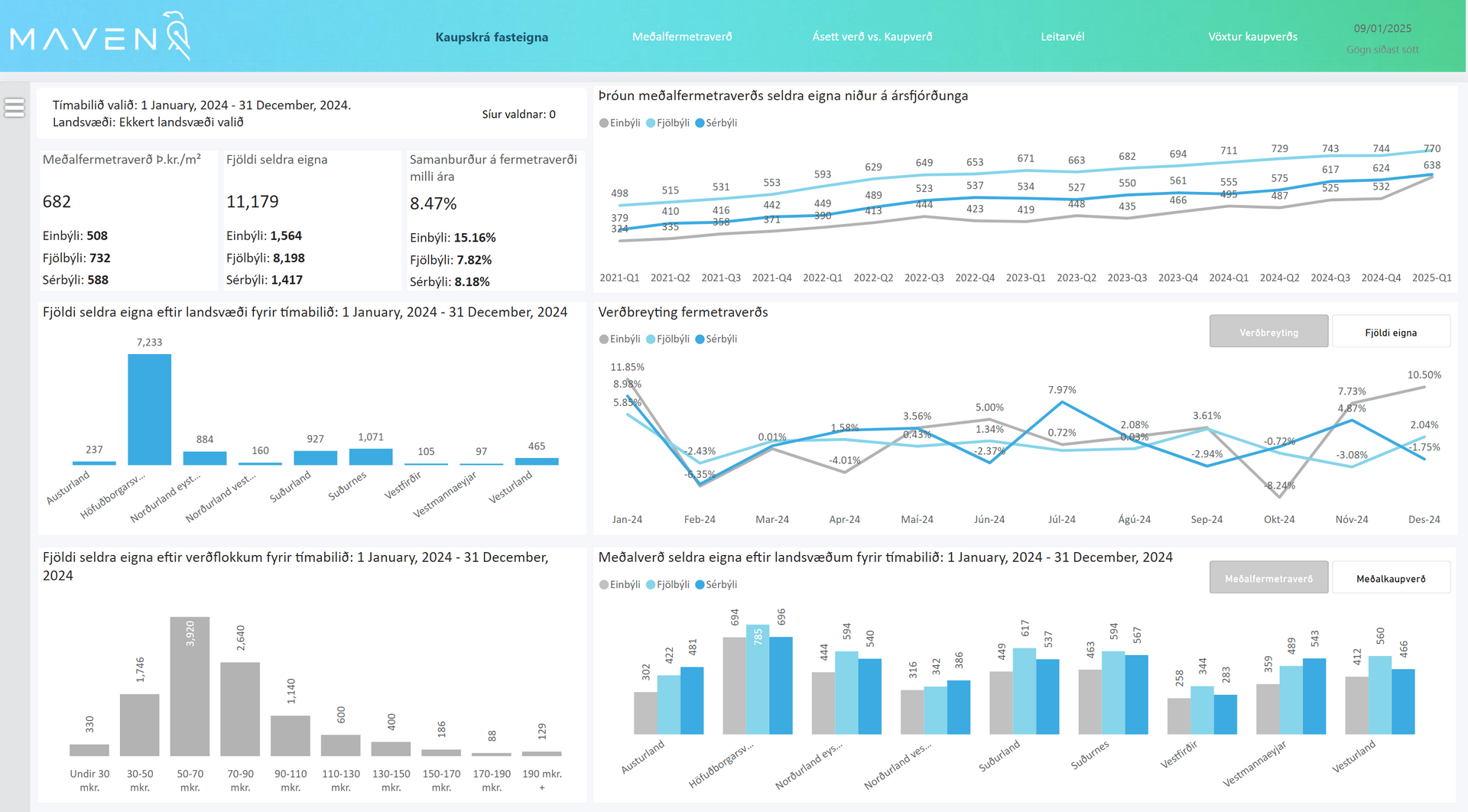Click Sérbýli legend marker in quarterly trend chart
Image resolution: width=1468 pixels, height=812 pixels.
(700, 123)
